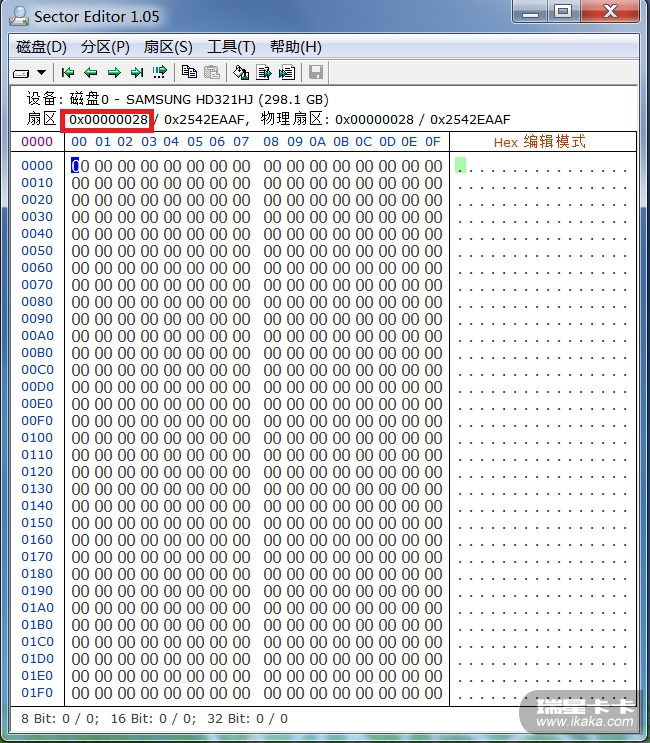Click the device text SAMSUNG HD321HJ (298.1 GB)

227,100
